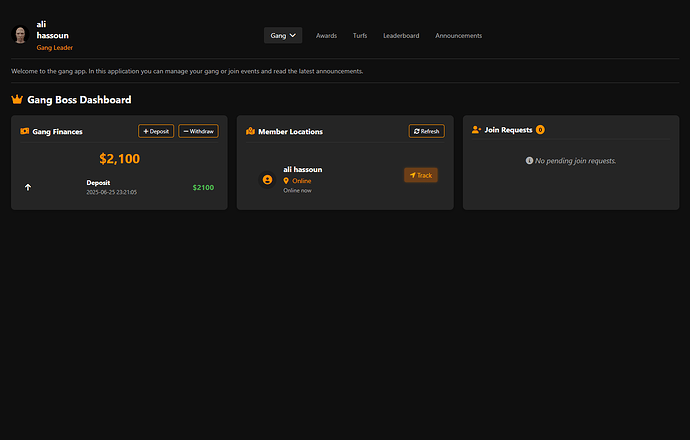690x440 pixels.
Task: Click the welcome message text
Action: (187, 71)
